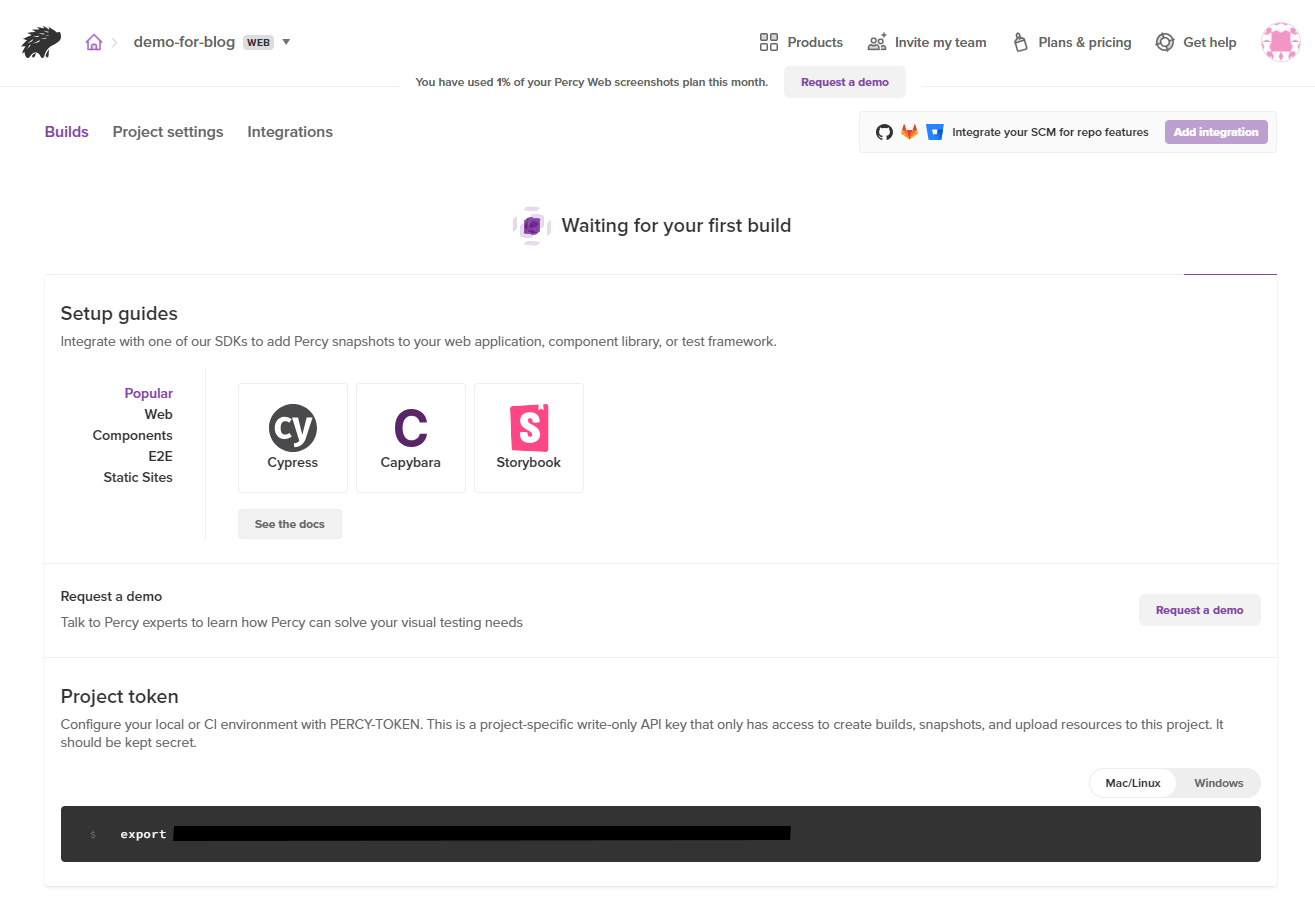Image resolution: width=1315 pixels, height=897 pixels.
Task: Select the Cypress SDK card
Action: (293, 438)
